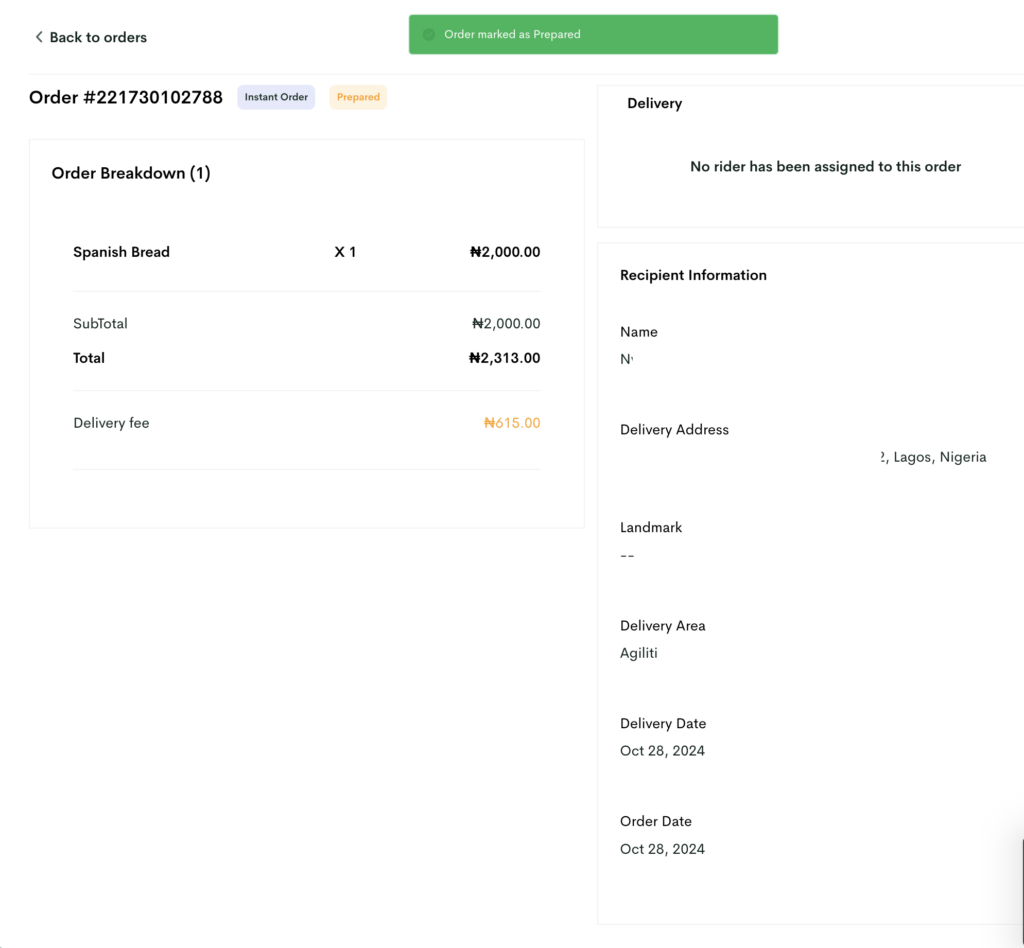Click the Total ₦2,313.00 amount
This screenshot has height=948, width=1024.
504,358
